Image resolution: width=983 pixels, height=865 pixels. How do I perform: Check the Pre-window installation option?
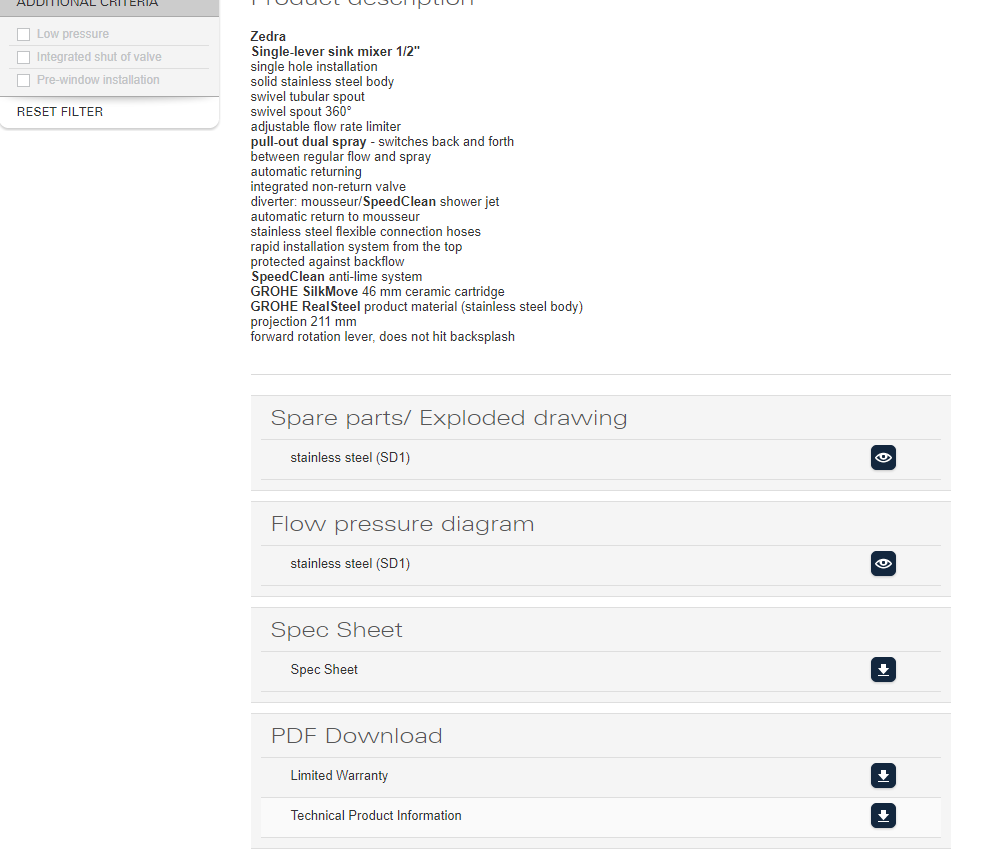point(24,81)
